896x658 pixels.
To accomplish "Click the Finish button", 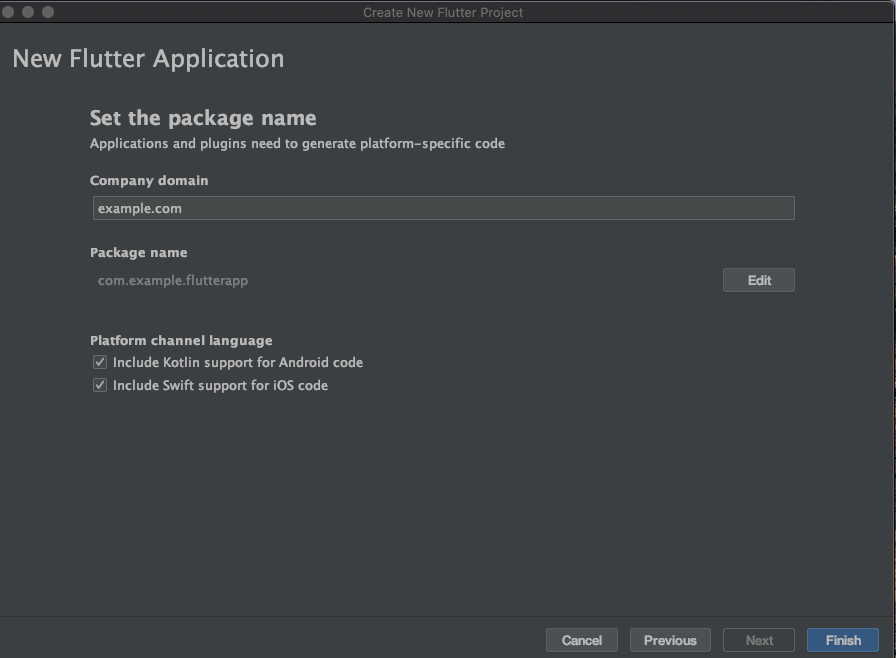I will (842, 640).
